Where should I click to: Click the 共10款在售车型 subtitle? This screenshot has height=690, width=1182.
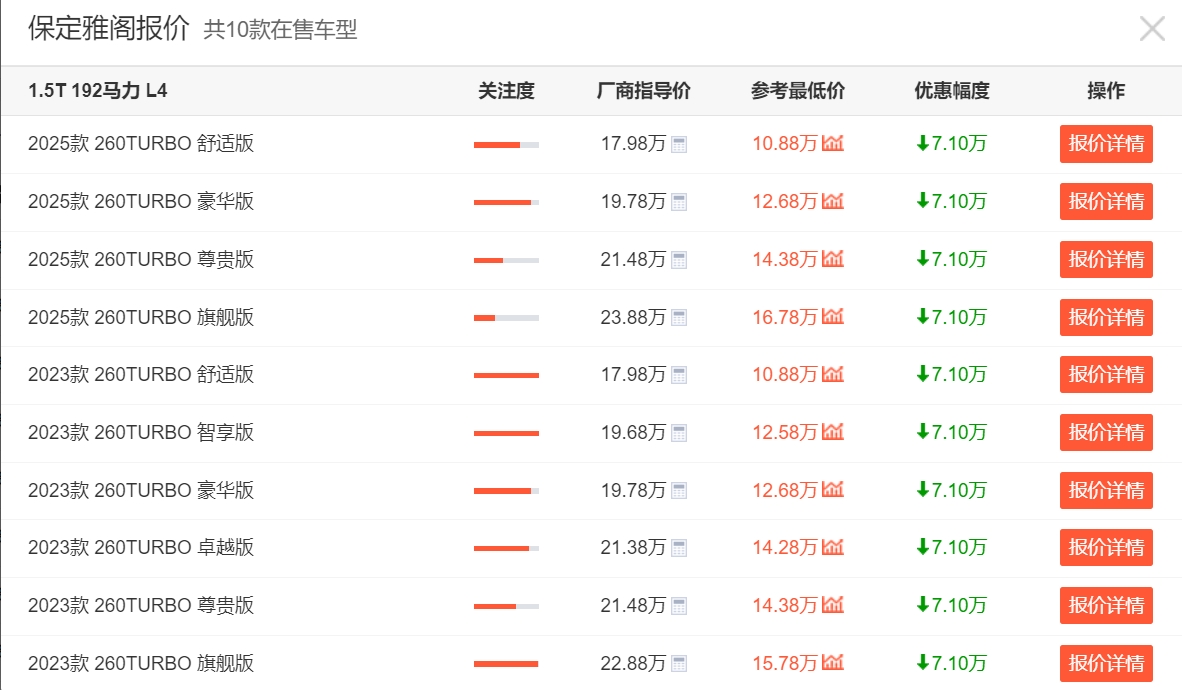click(280, 29)
